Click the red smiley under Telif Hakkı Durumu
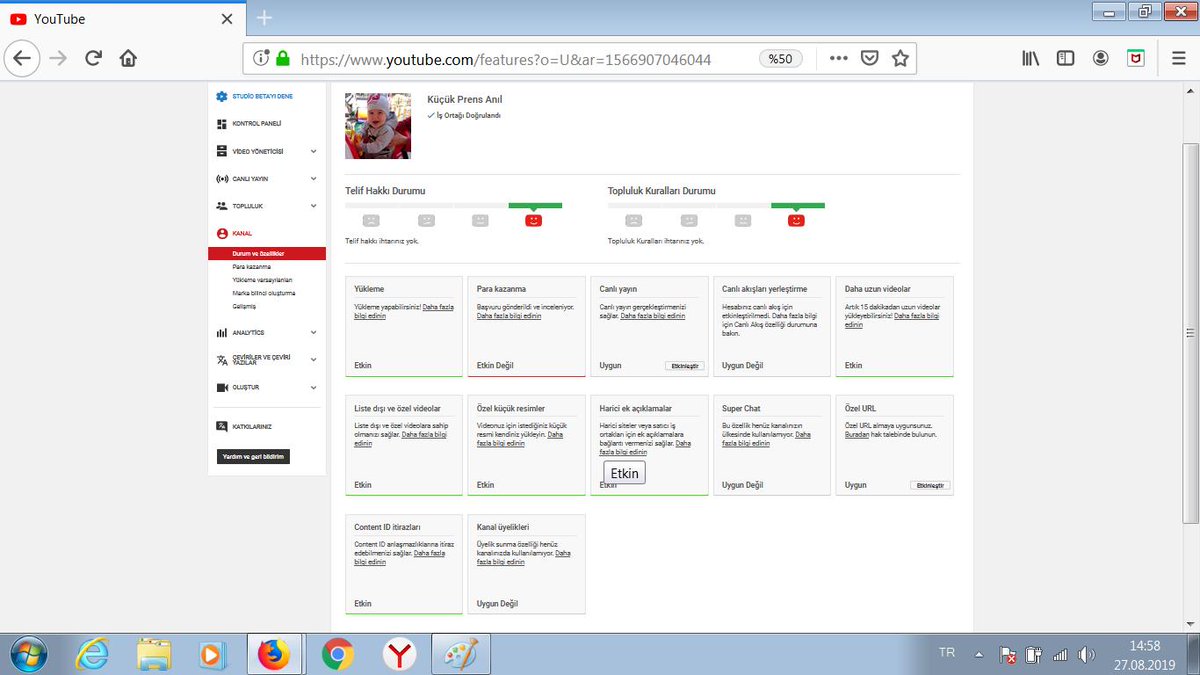The height and width of the screenshot is (675, 1200). pyautogui.click(x=533, y=220)
